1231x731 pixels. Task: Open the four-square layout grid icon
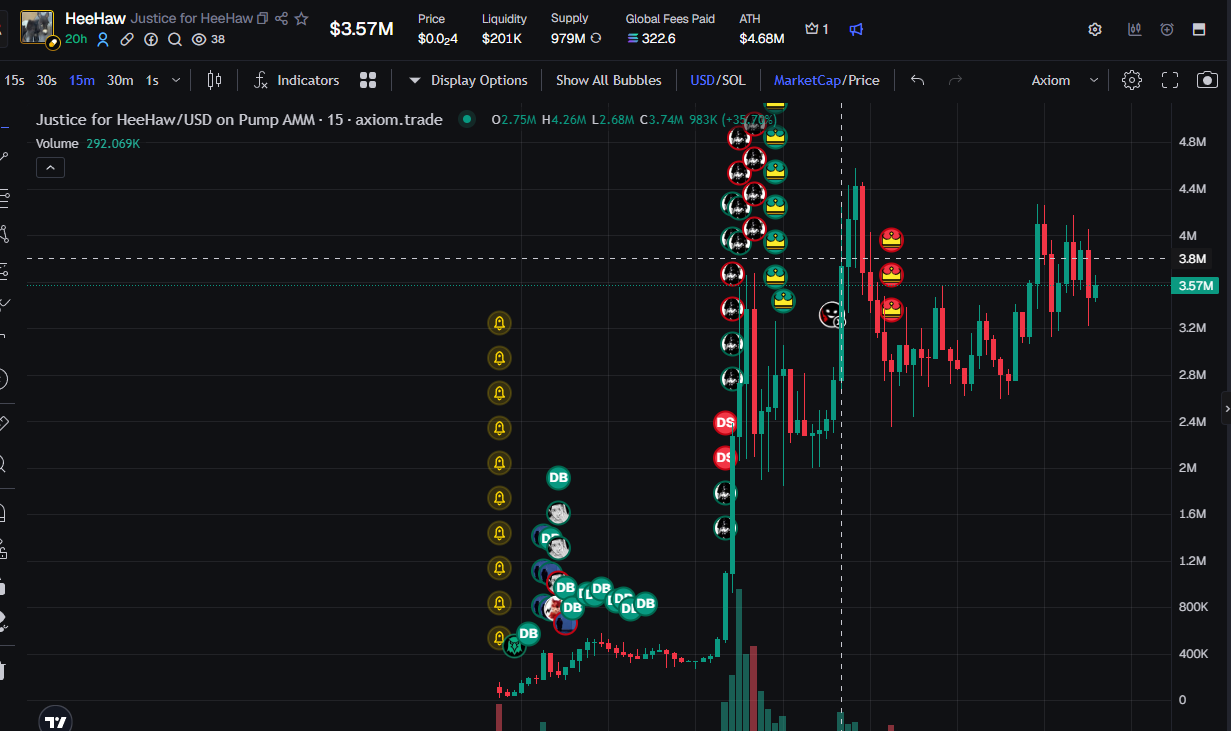coord(368,80)
